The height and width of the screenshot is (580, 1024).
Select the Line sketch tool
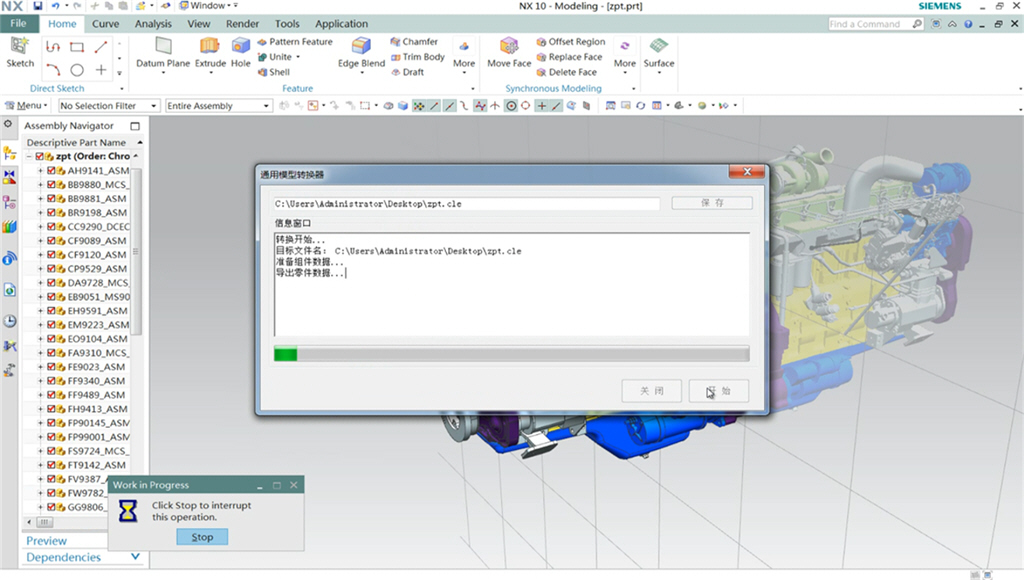(x=101, y=47)
